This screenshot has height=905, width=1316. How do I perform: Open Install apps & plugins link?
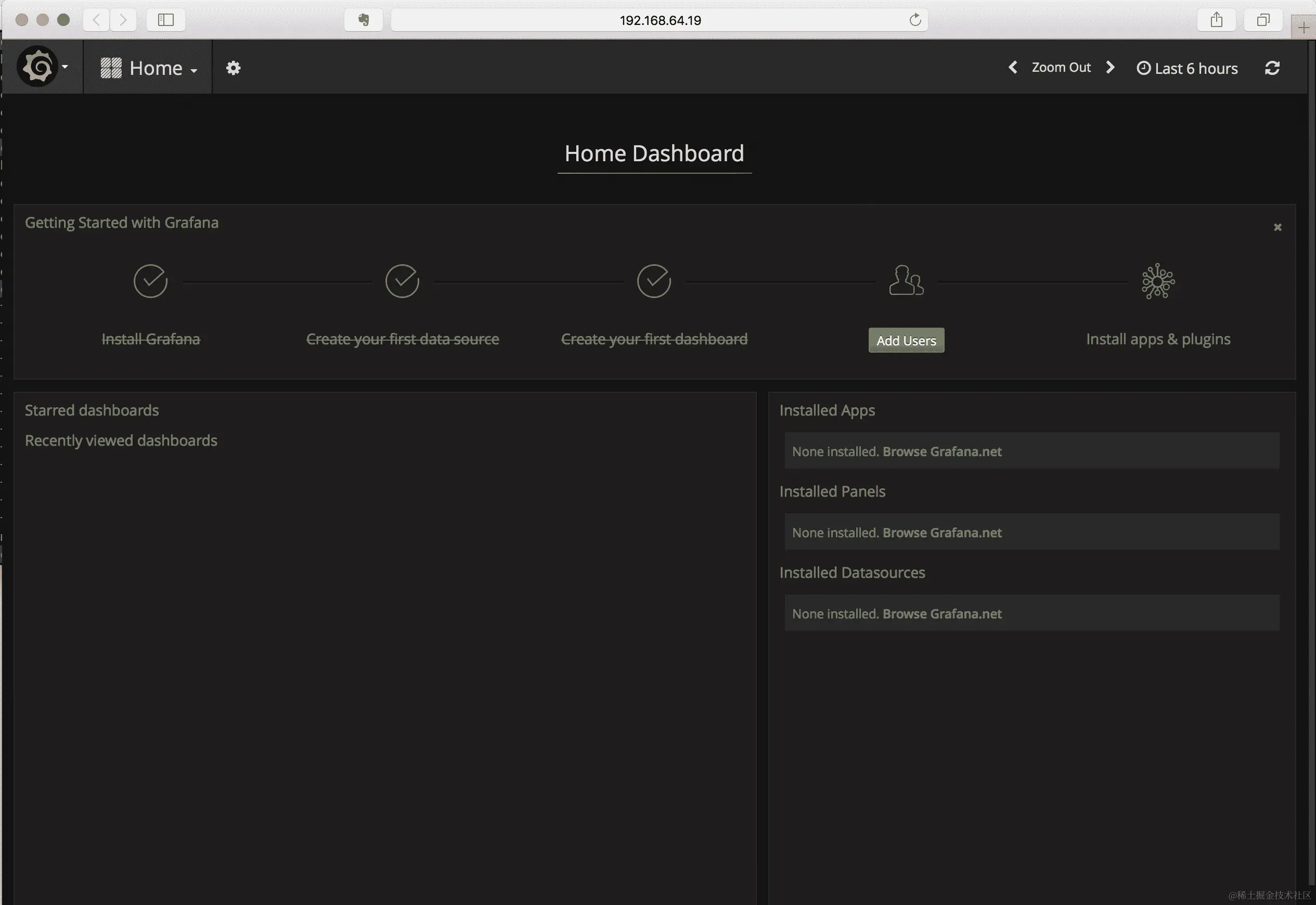1158,339
